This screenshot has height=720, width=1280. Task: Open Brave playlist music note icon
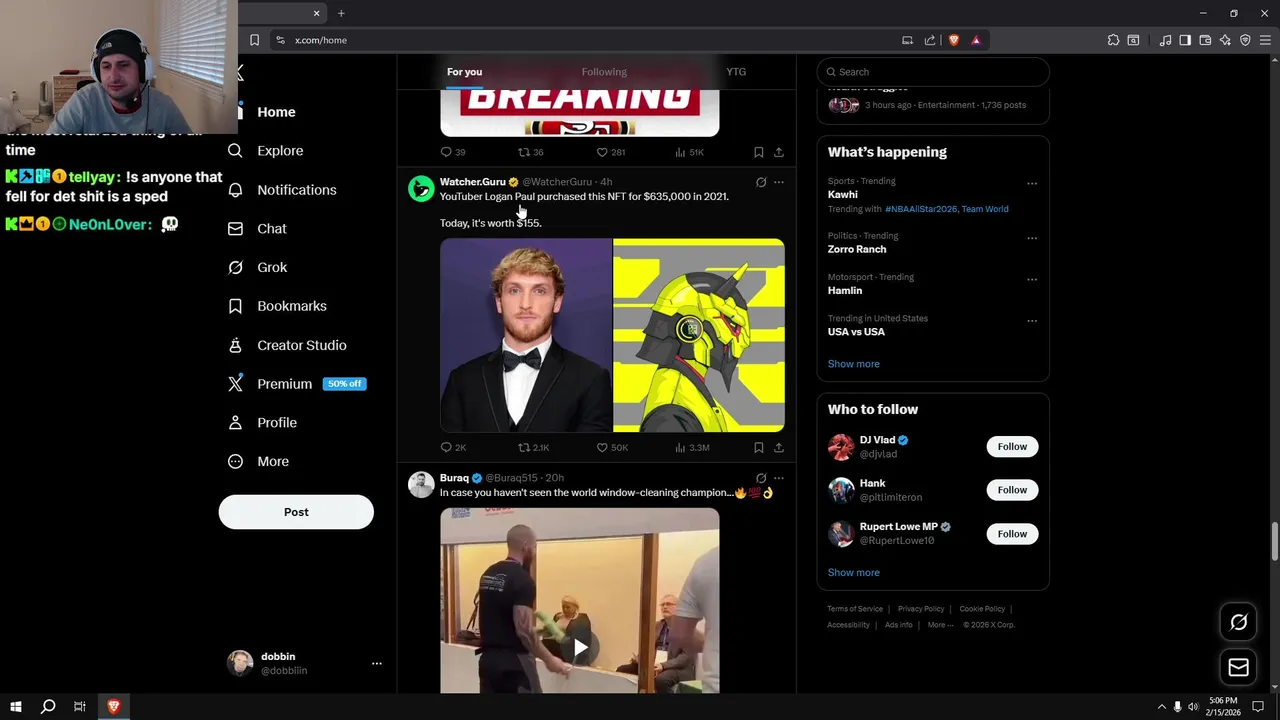(x=1165, y=40)
